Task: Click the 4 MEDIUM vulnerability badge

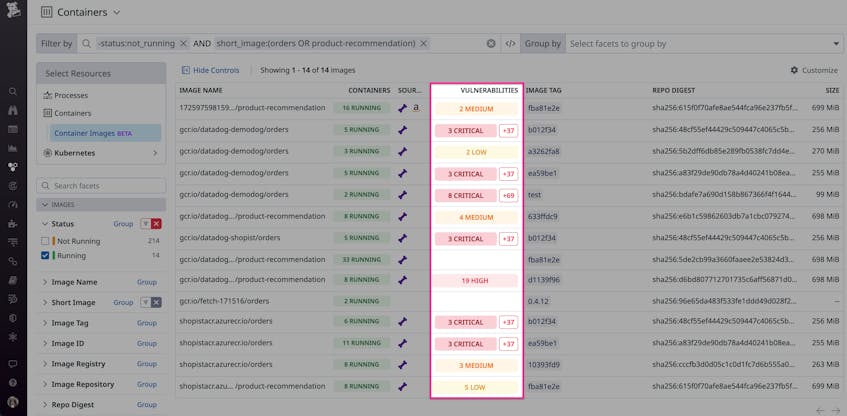Action: click(x=476, y=217)
